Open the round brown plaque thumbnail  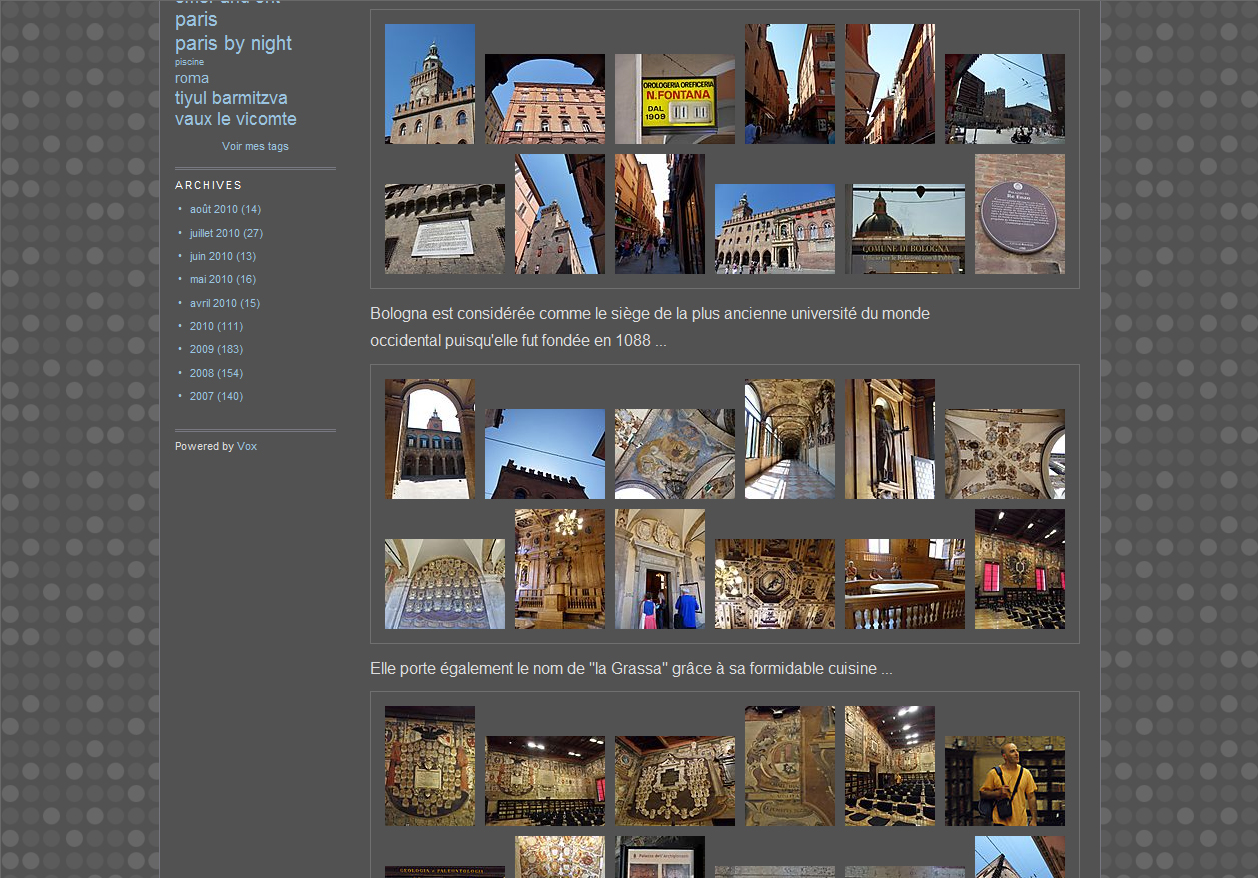tap(1019, 214)
